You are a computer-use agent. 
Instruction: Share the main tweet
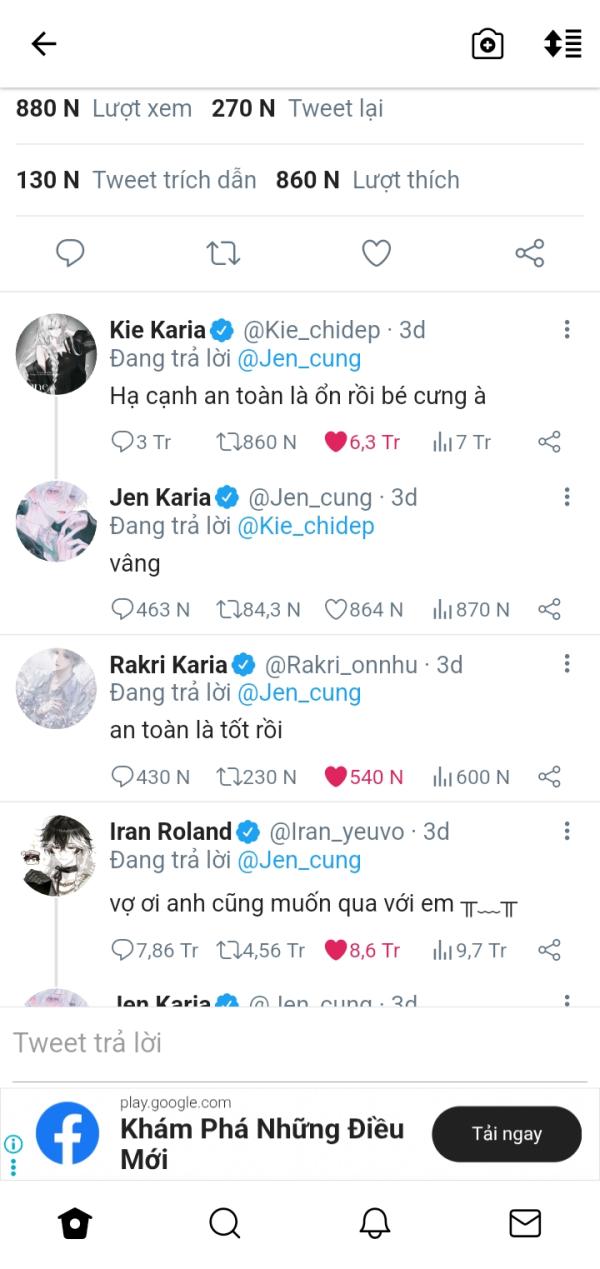click(529, 254)
